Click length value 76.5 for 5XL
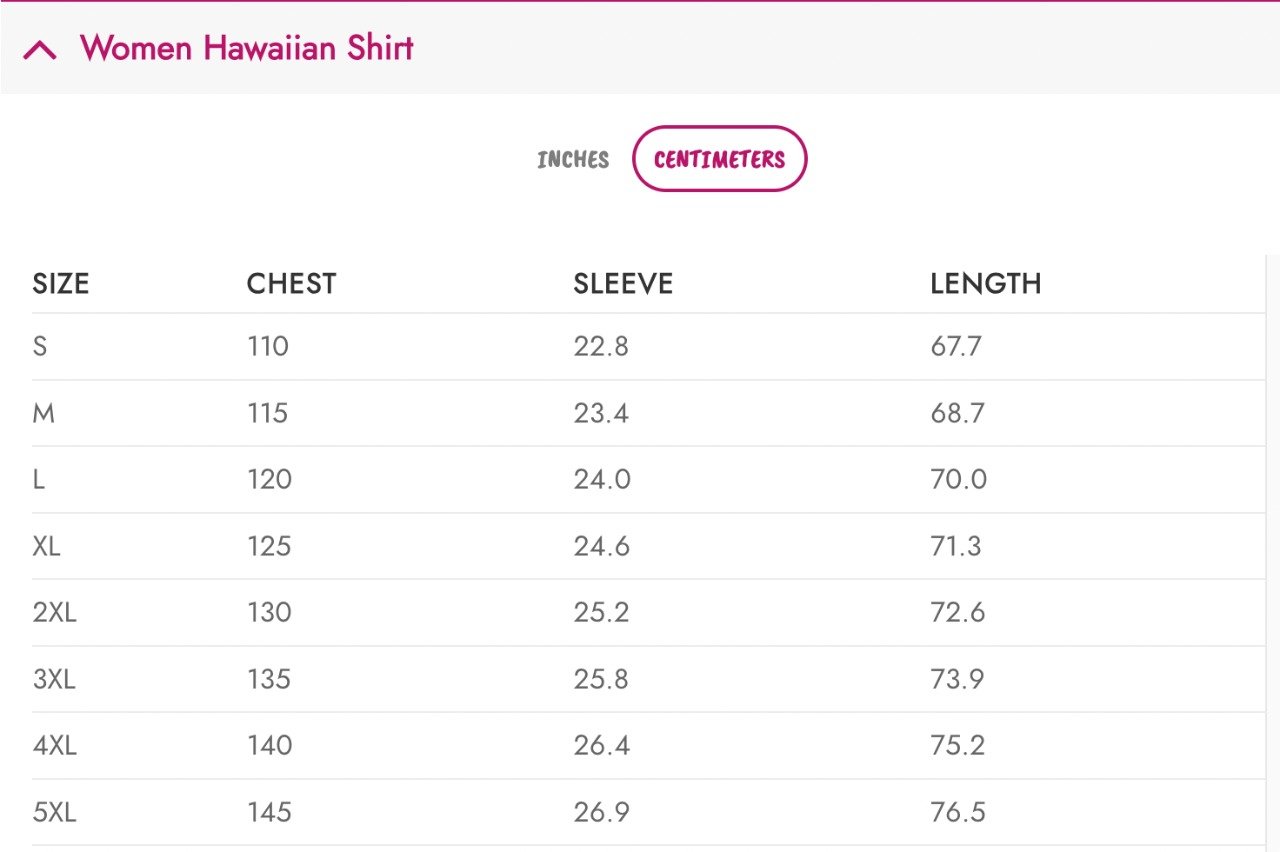The image size is (1280, 852). click(958, 812)
